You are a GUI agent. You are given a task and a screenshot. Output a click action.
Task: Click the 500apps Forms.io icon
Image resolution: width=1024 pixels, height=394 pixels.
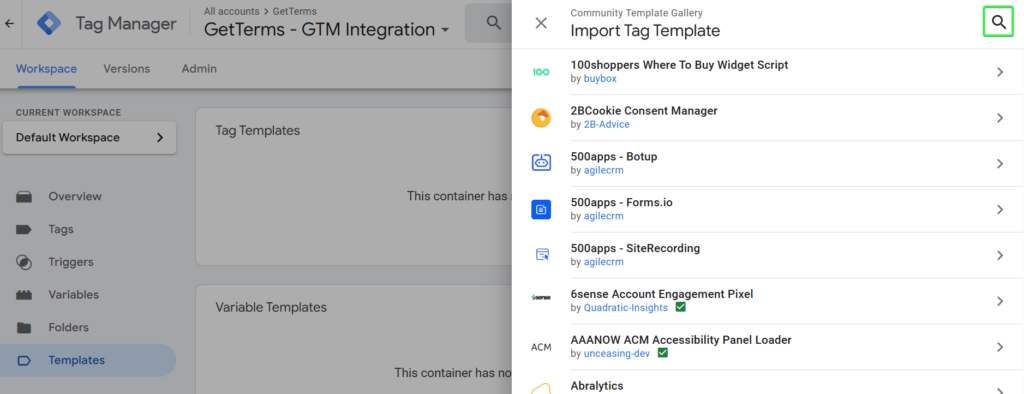point(541,209)
